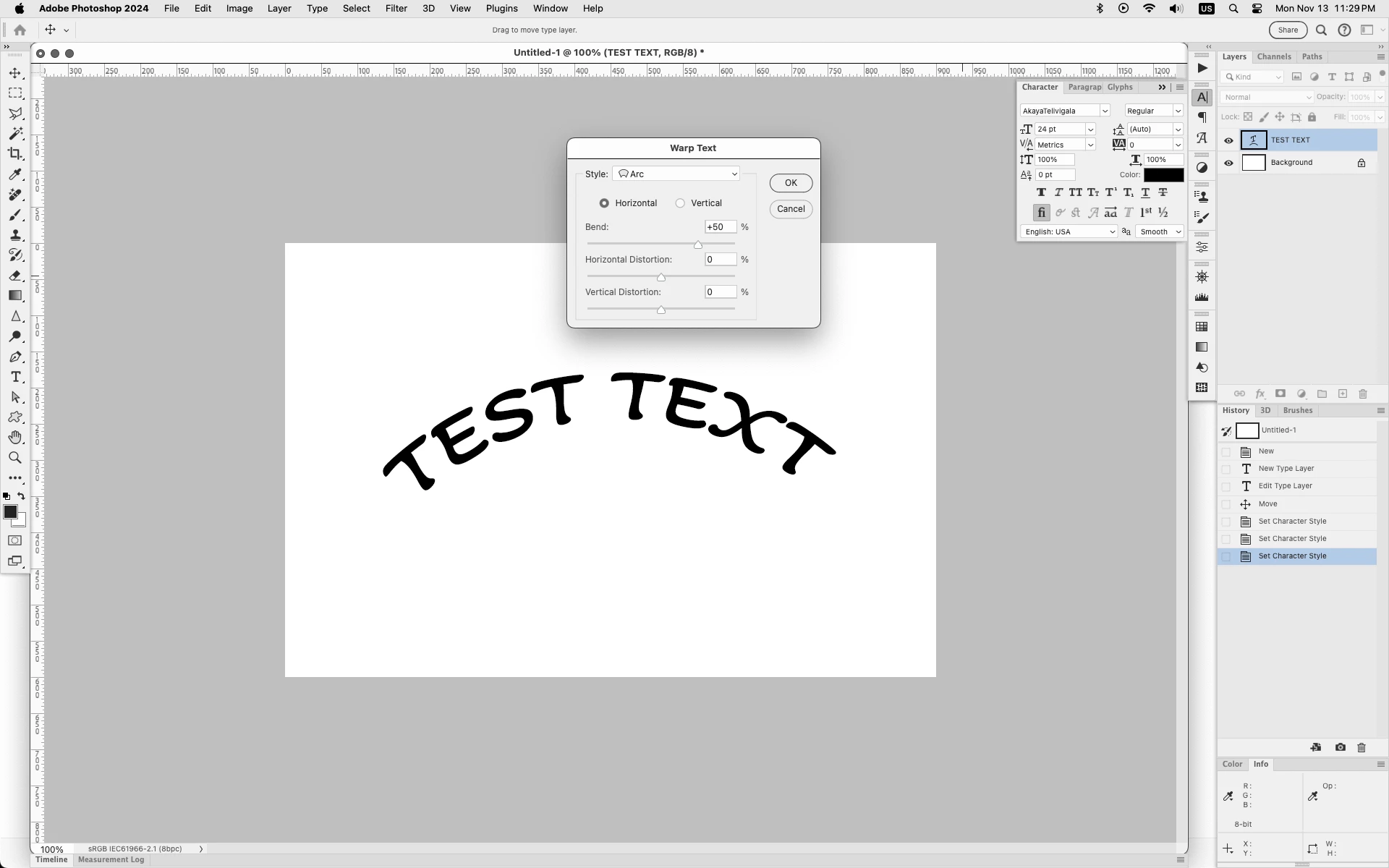Delete layer with Layers trash icon
1389x868 pixels.
tap(1363, 394)
